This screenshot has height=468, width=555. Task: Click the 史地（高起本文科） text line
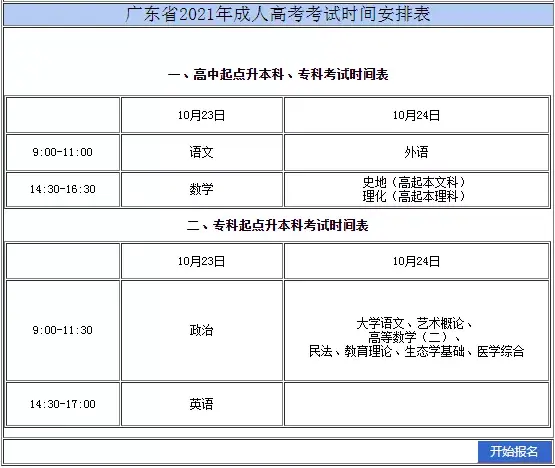[x=414, y=182]
